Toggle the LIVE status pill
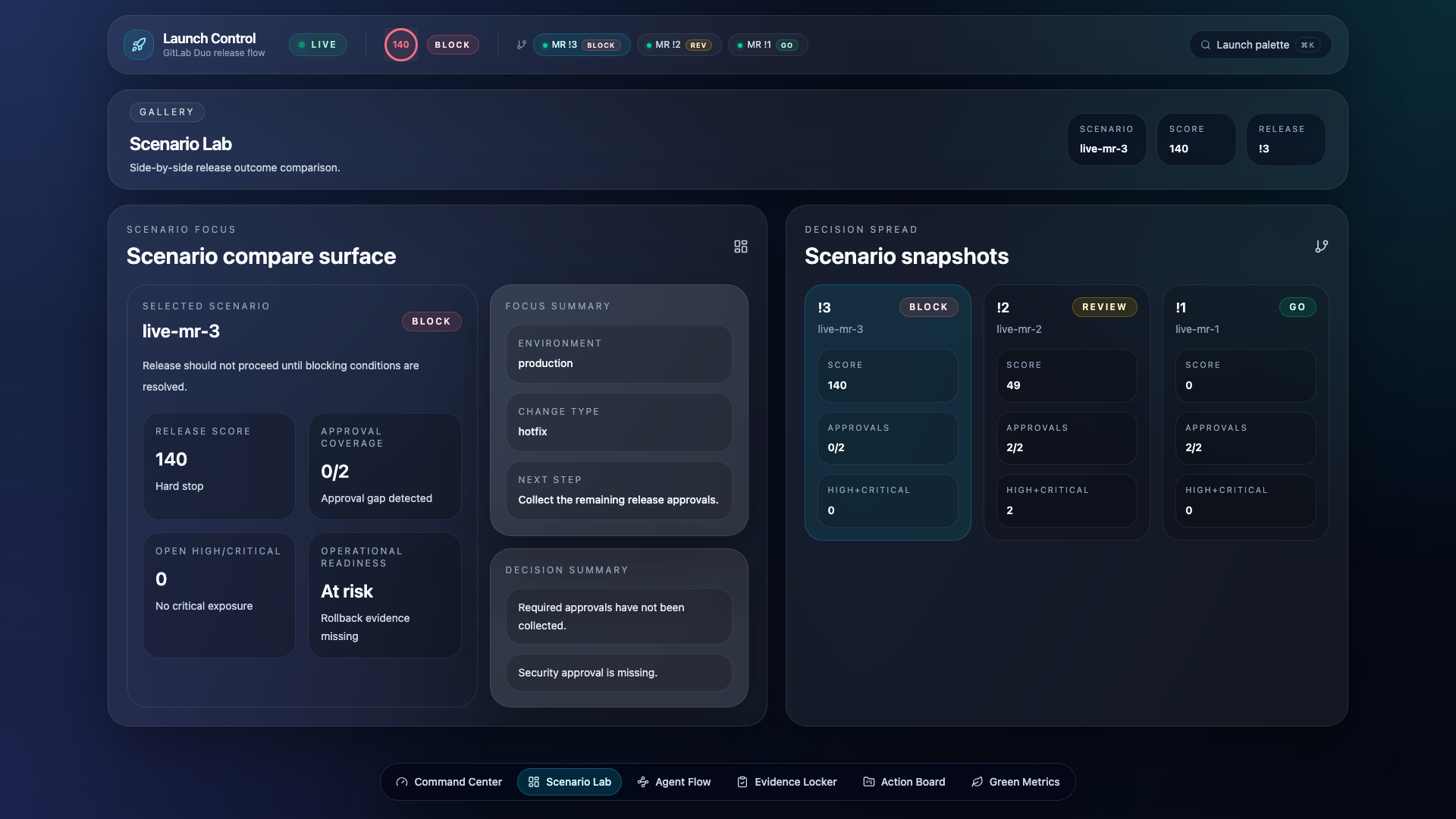 click(x=318, y=45)
